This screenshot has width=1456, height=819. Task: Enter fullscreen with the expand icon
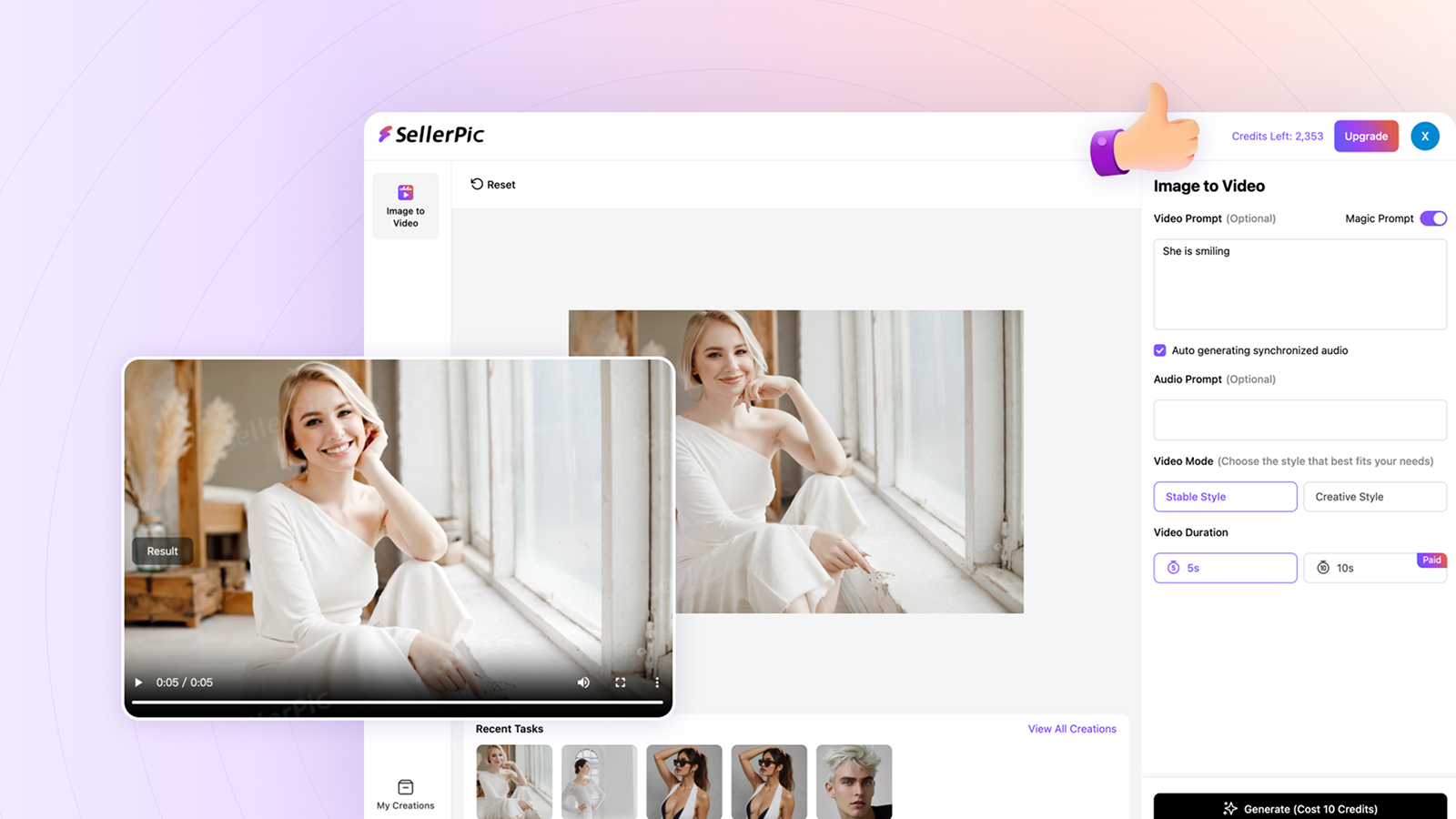tap(621, 682)
